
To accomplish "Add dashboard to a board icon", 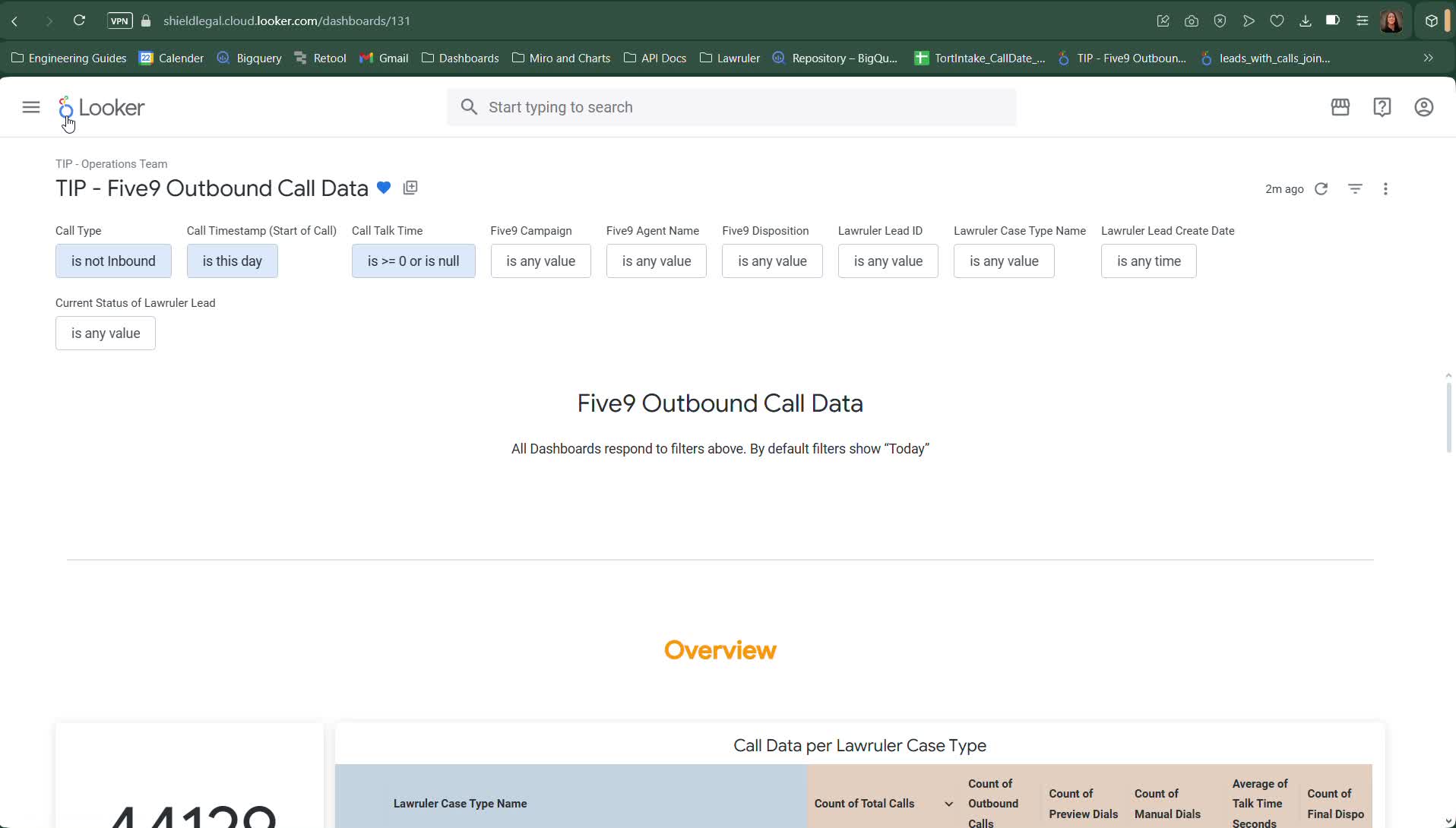I will point(410,188).
